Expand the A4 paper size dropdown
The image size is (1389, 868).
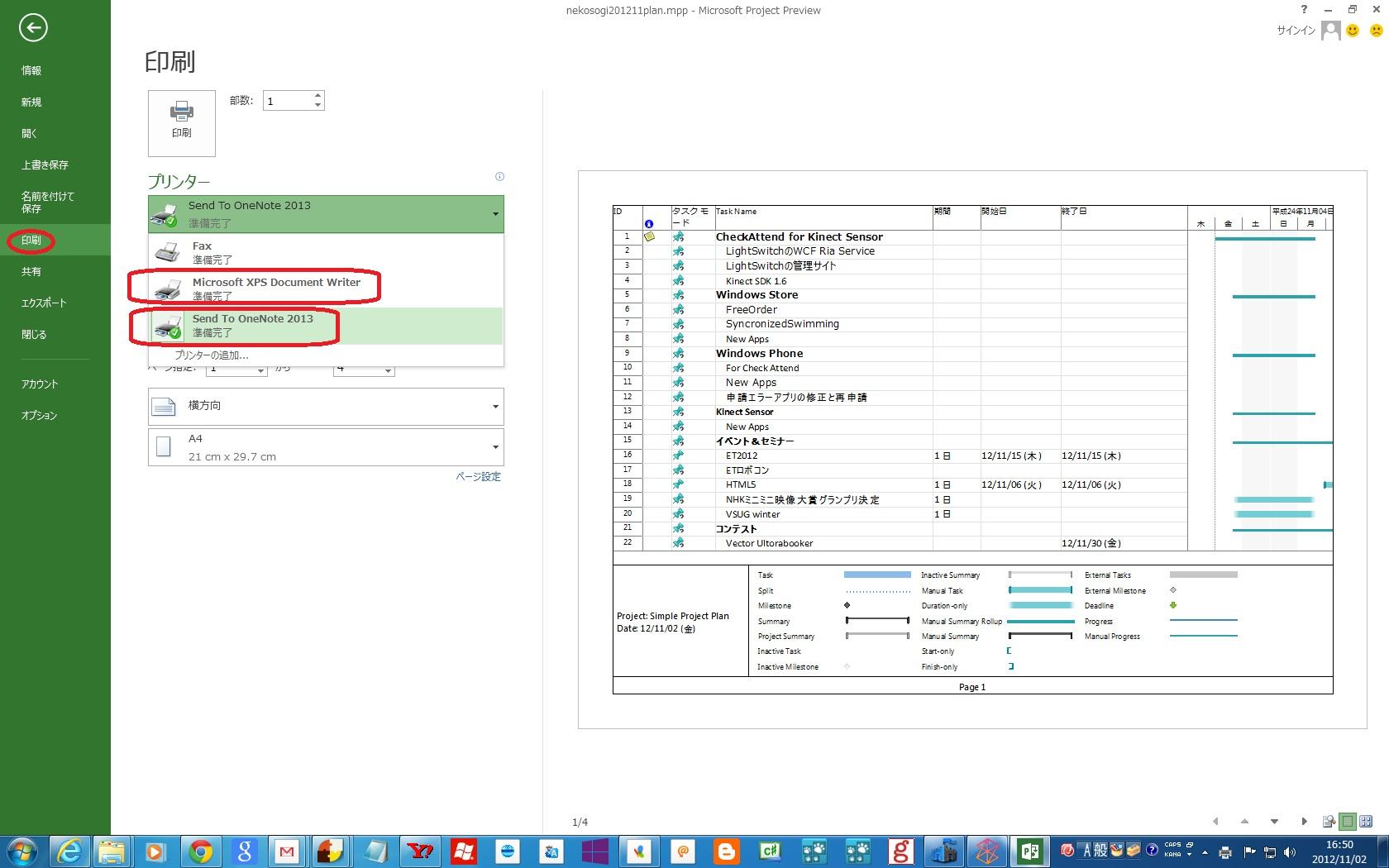tap(495, 447)
